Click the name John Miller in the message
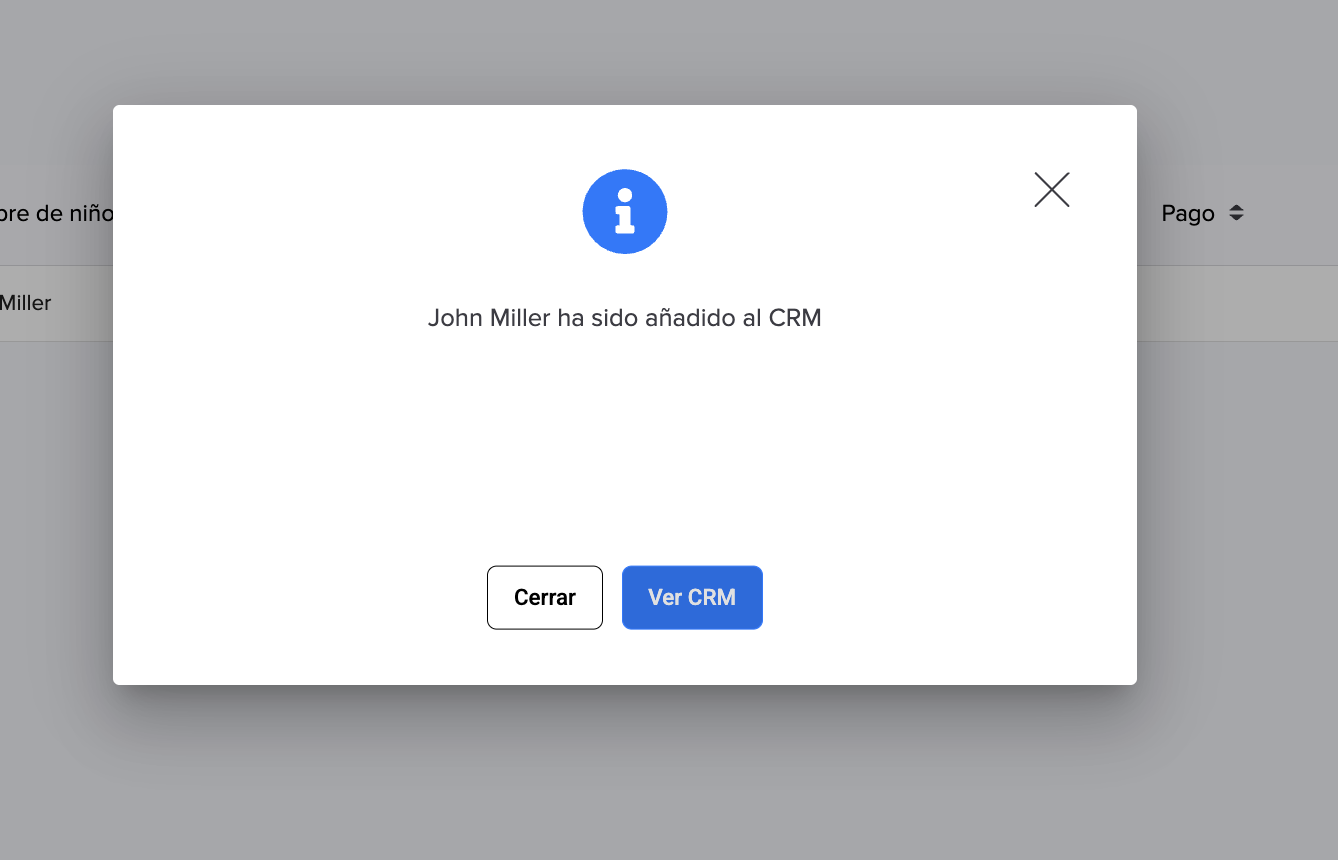 (489, 318)
